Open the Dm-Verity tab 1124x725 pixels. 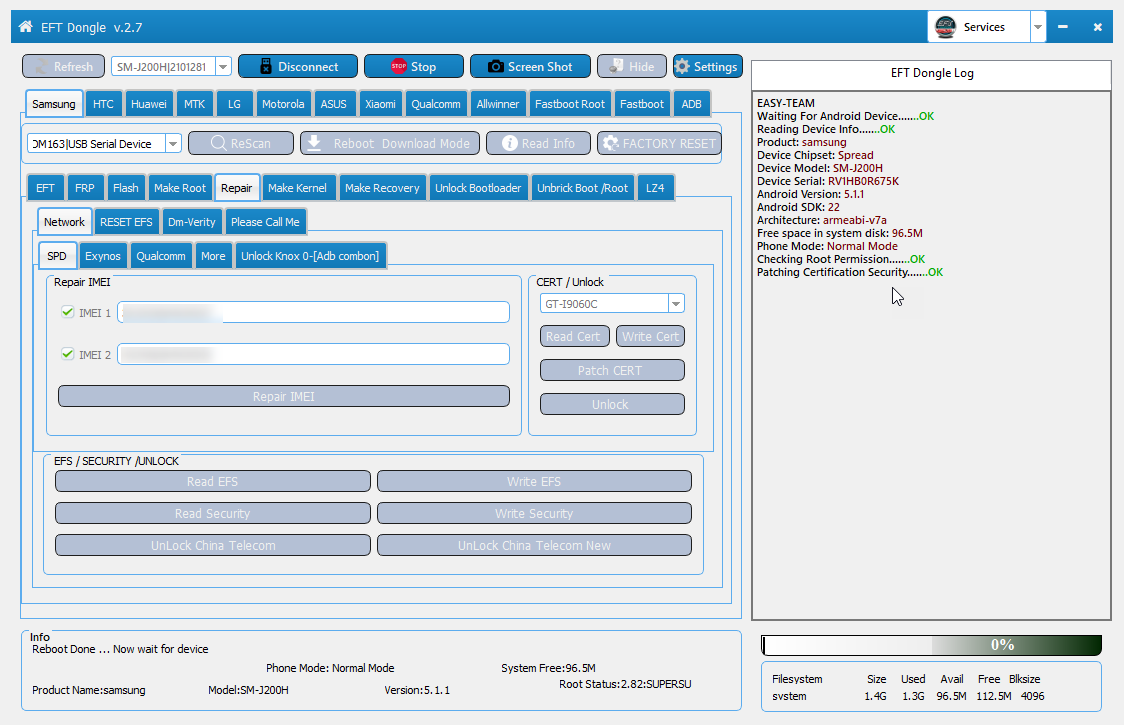click(191, 222)
